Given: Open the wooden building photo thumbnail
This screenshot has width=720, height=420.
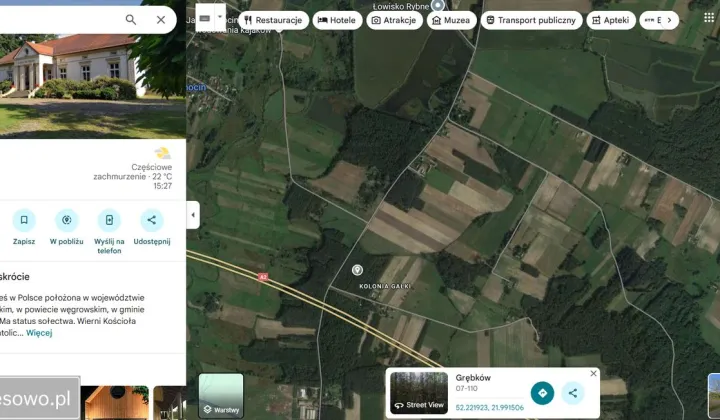Looking at the screenshot, I should (115, 403).
